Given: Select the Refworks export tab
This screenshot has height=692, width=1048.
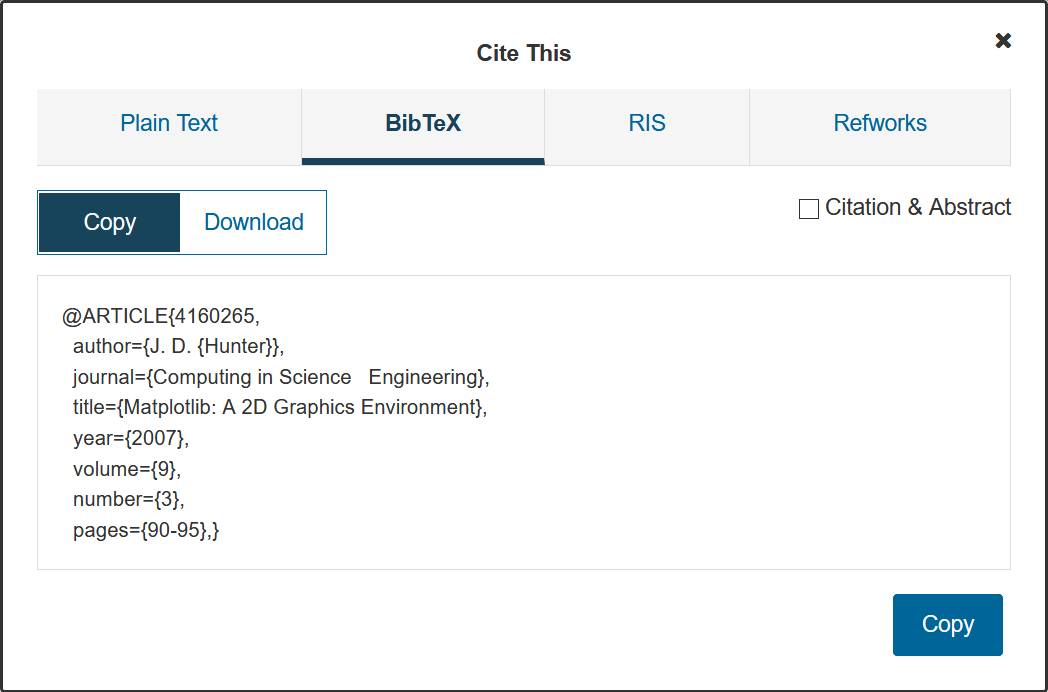Looking at the screenshot, I should pos(879,122).
